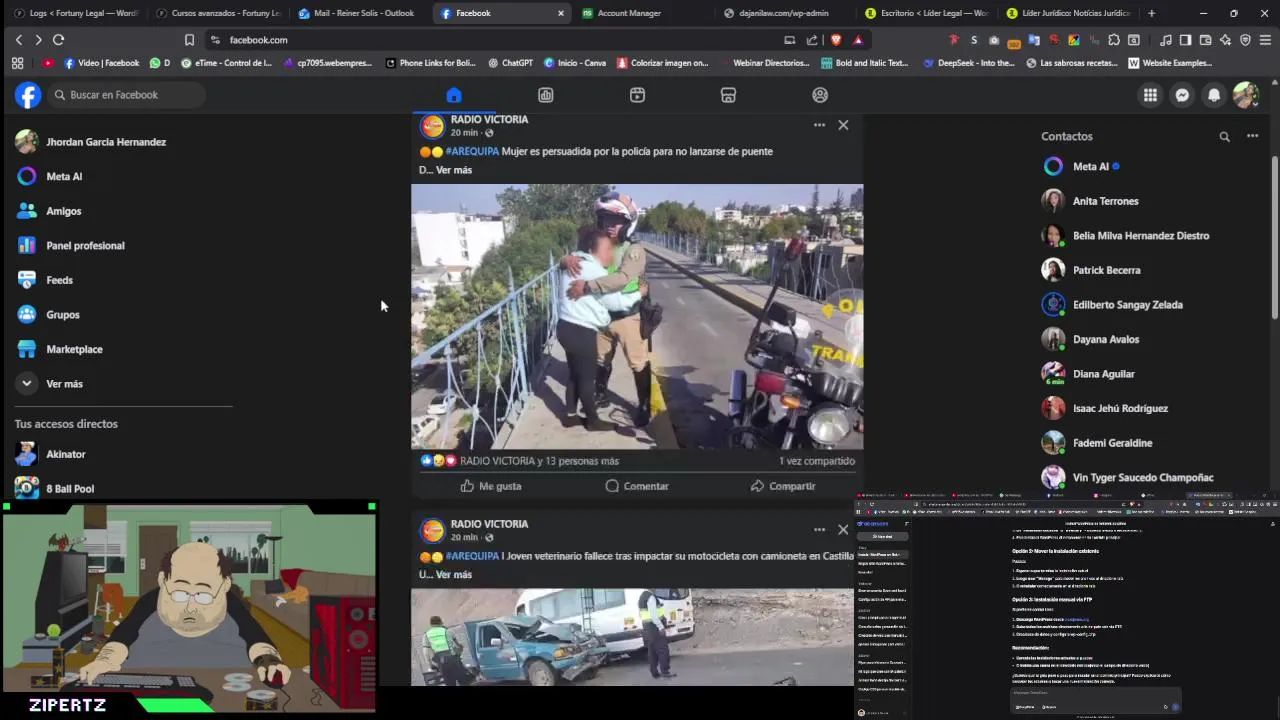Search contacts with the magnifier icon
Screen dimensions: 1280x720
pyautogui.click(x=1224, y=136)
